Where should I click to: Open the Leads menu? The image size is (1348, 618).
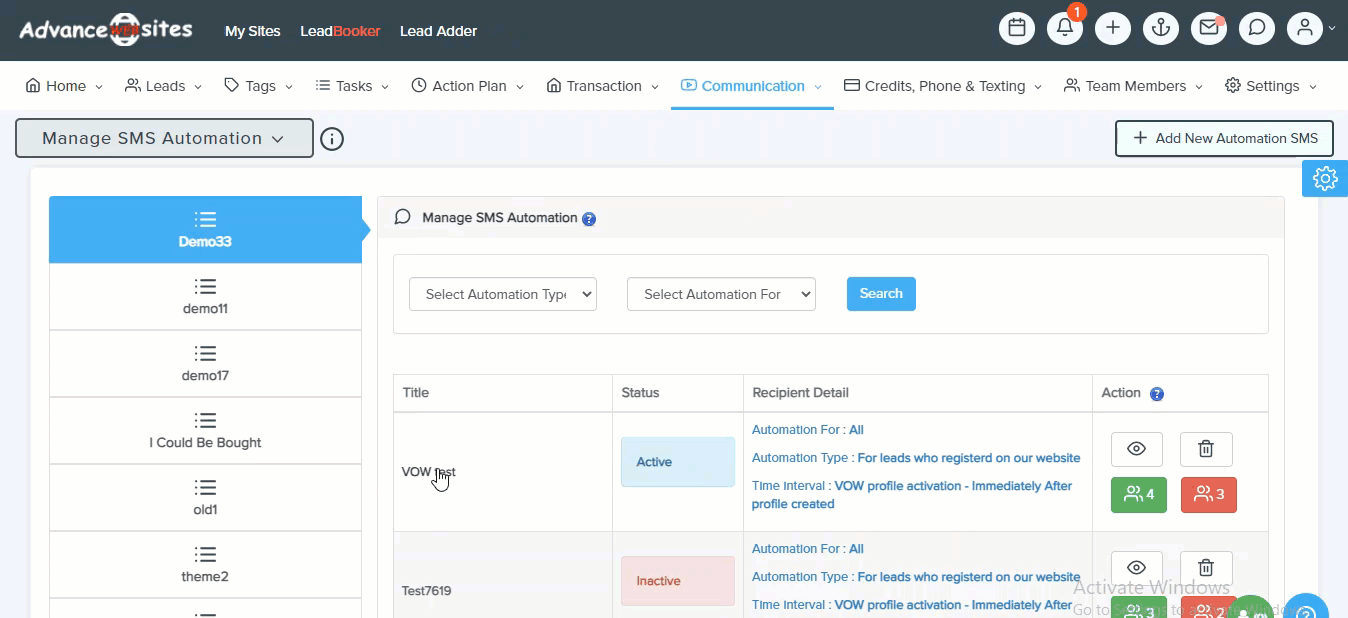click(164, 86)
